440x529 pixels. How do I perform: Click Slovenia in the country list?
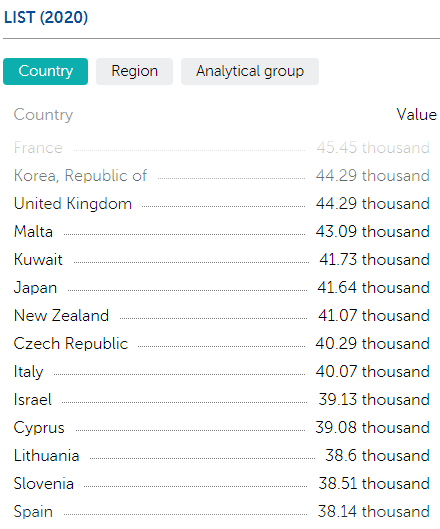222,484
